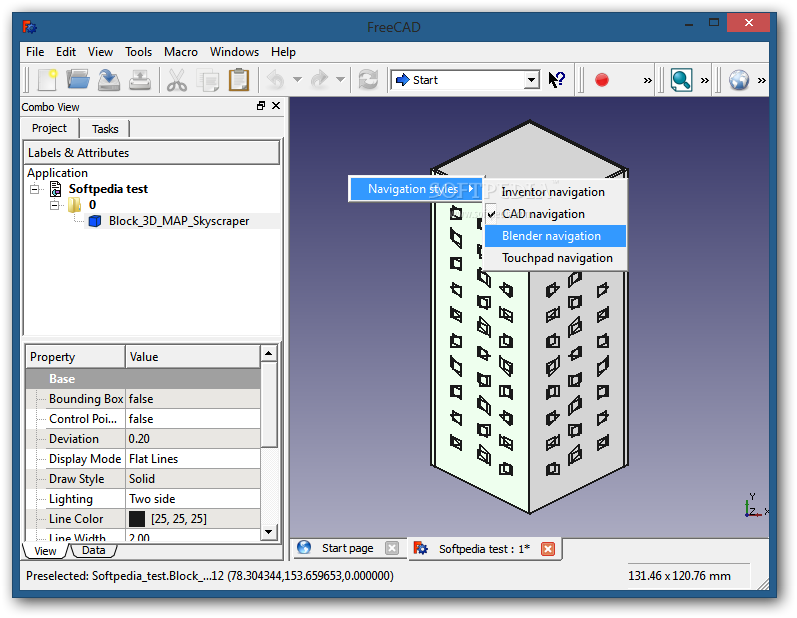797x618 pixels.
Task: Click the Softpedia test document icon
Action: (56, 189)
